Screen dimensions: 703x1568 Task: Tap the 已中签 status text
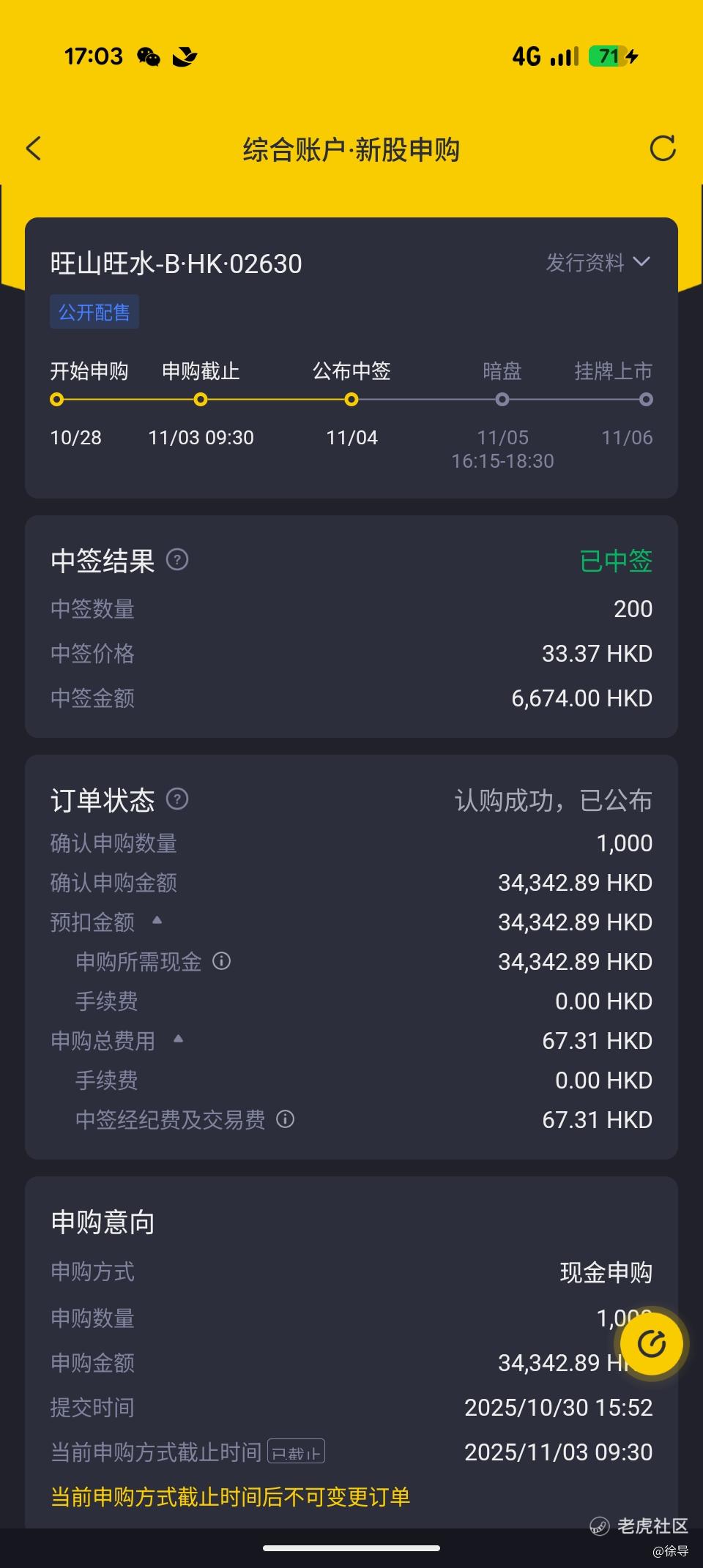coord(616,561)
